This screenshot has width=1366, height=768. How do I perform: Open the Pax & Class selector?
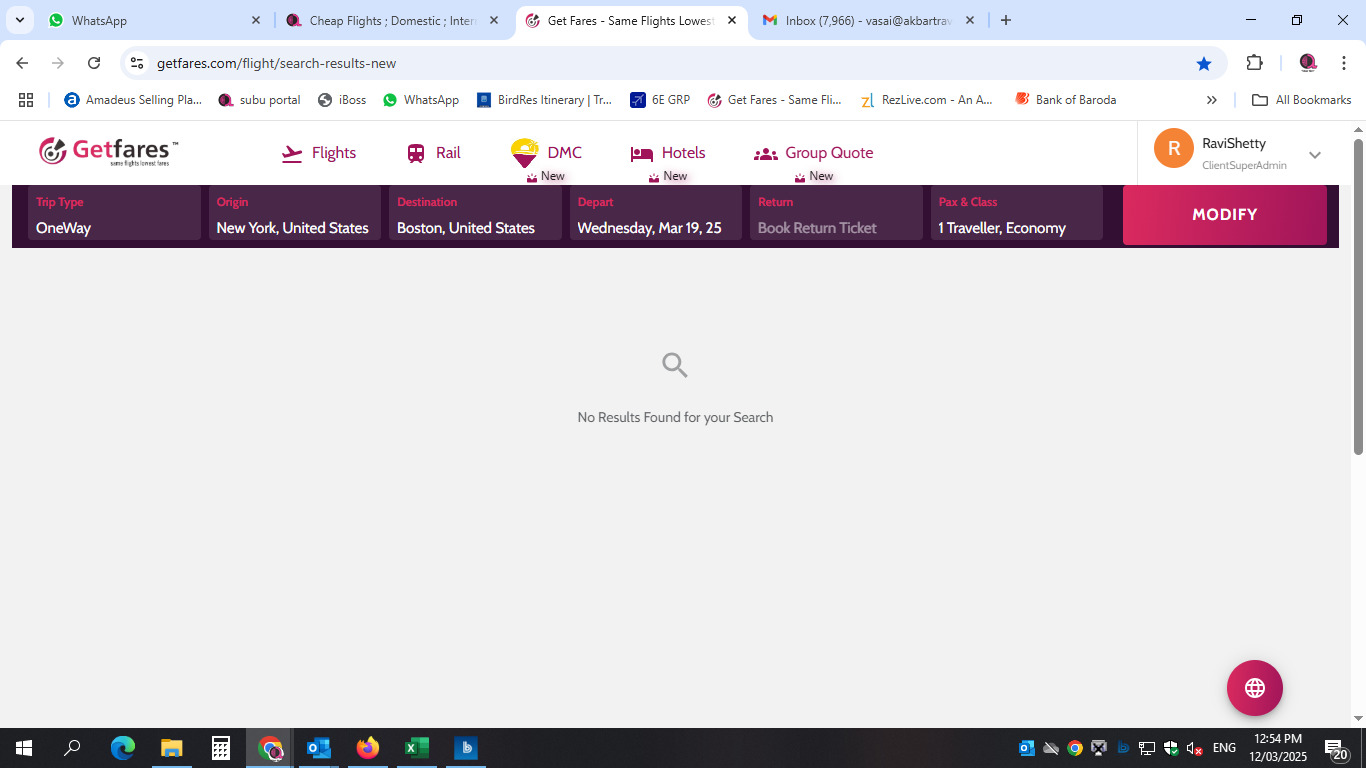coord(1016,215)
